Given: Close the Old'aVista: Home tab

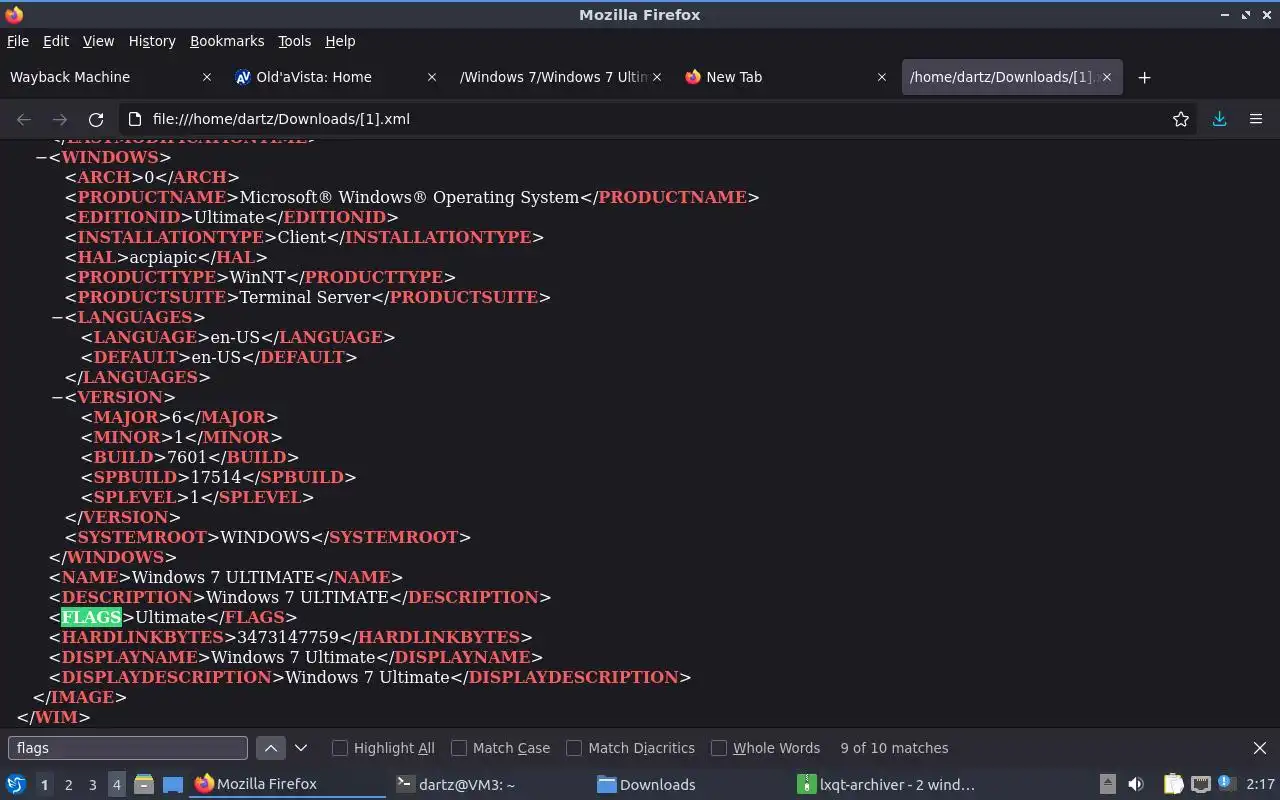Looking at the screenshot, I should [x=432, y=77].
